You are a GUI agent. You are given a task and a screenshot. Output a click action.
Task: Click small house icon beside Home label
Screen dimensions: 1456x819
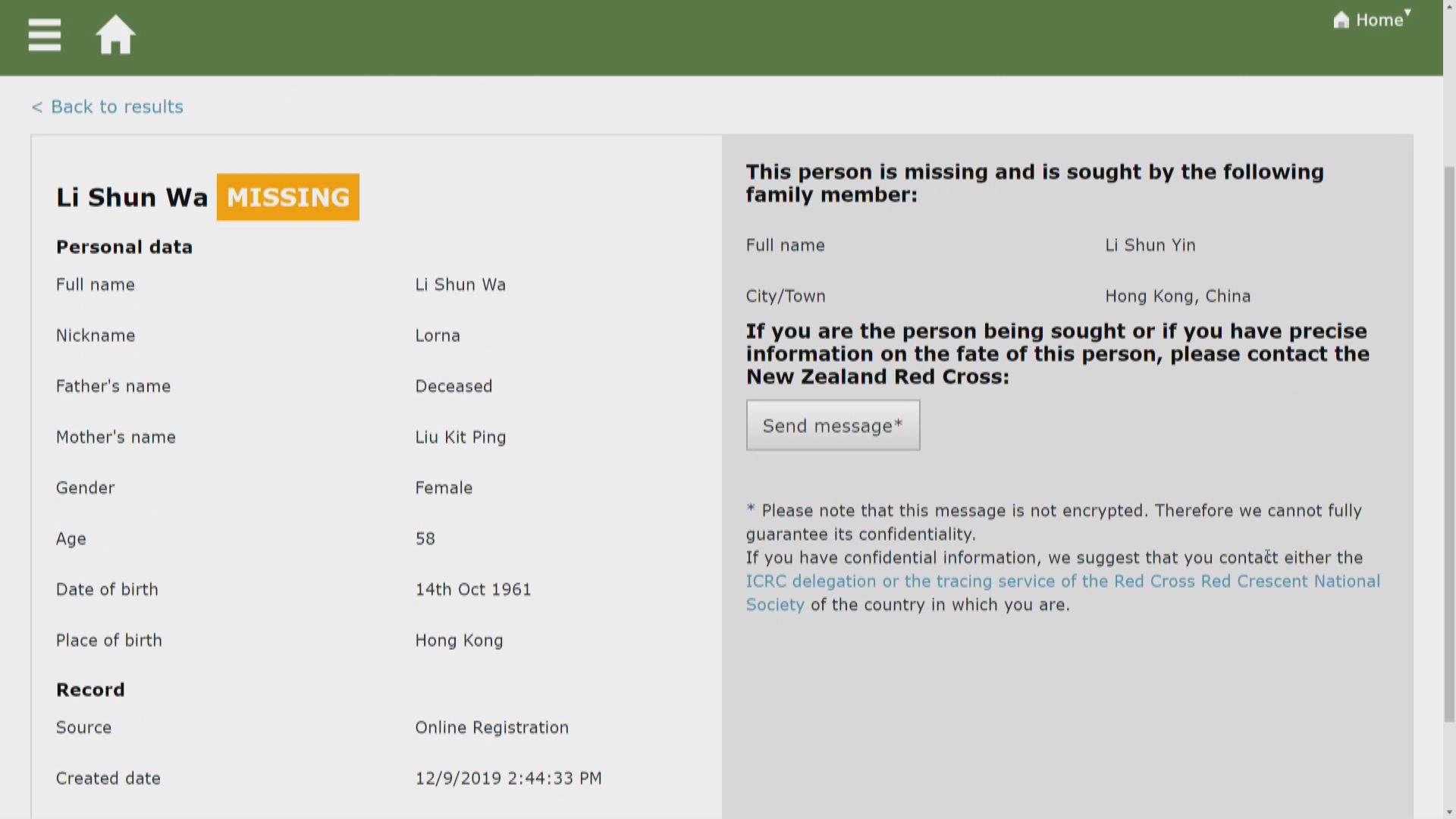point(1341,20)
